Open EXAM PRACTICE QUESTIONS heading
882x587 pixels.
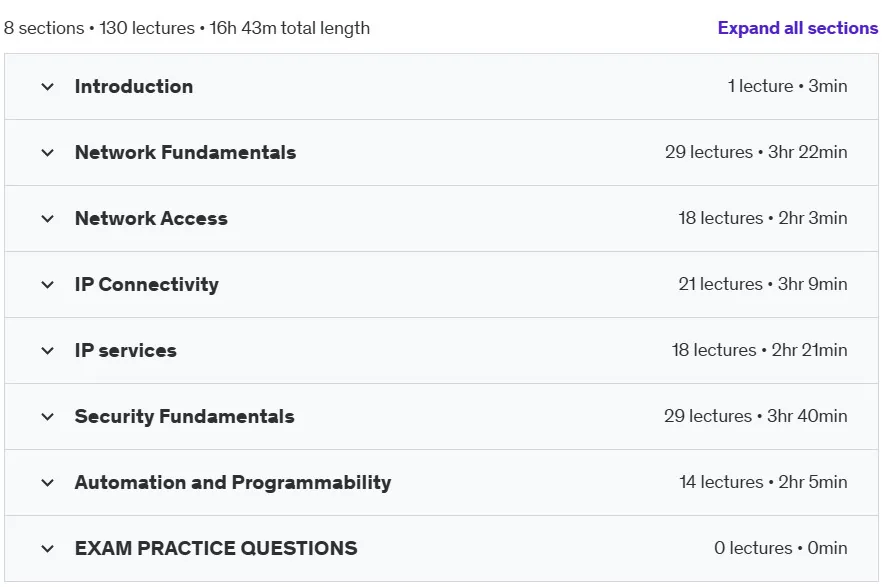216,548
